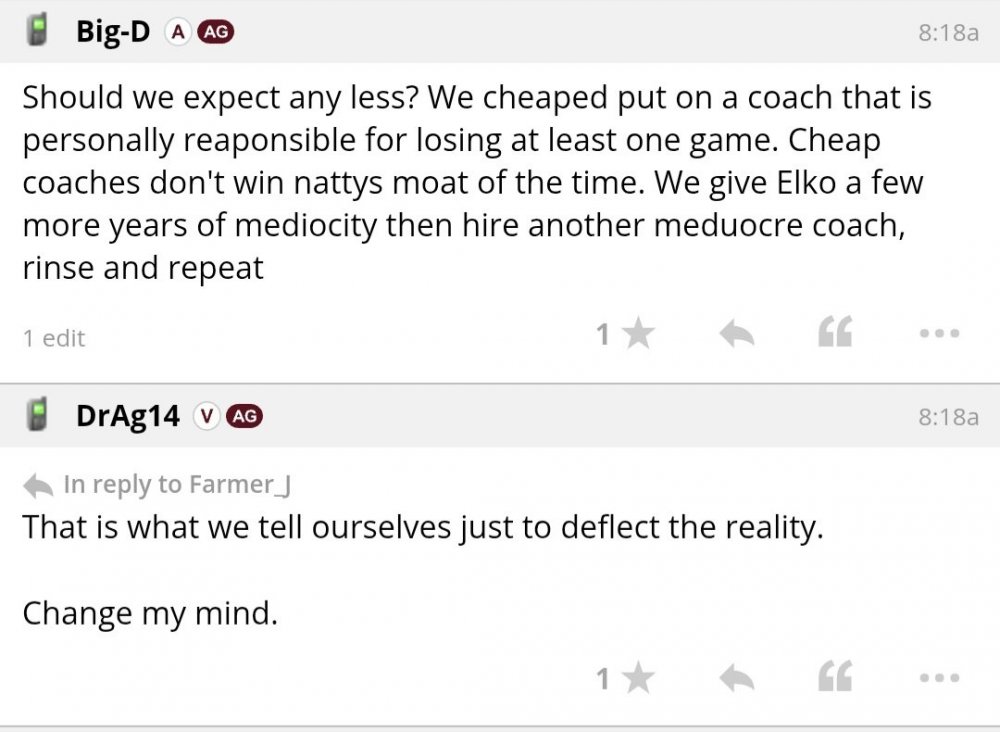The image size is (1000, 732).
Task: Open more options on DrAg14's post
Action: click(x=940, y=680)
